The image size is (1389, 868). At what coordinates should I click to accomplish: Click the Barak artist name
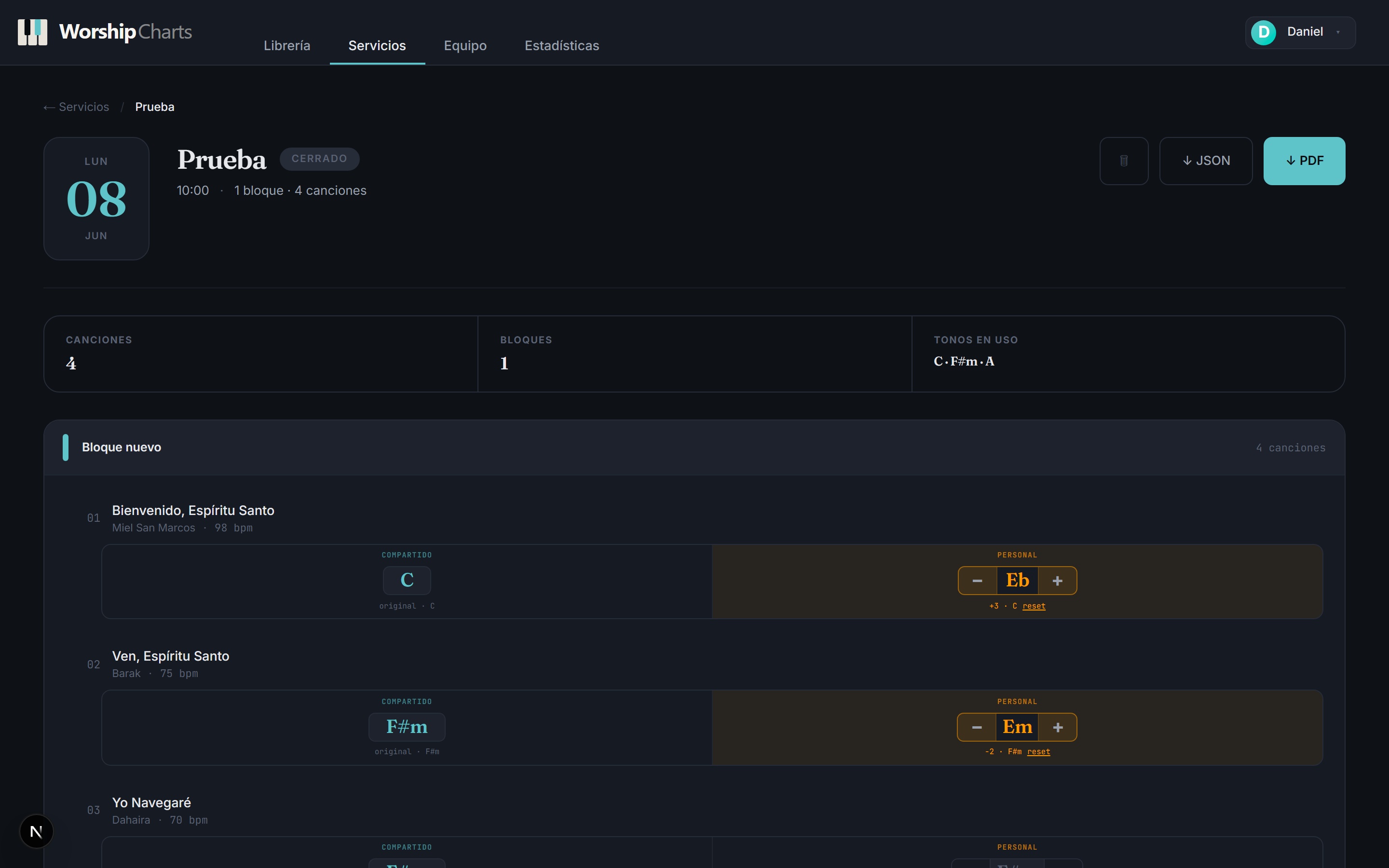tap(126, 674)
